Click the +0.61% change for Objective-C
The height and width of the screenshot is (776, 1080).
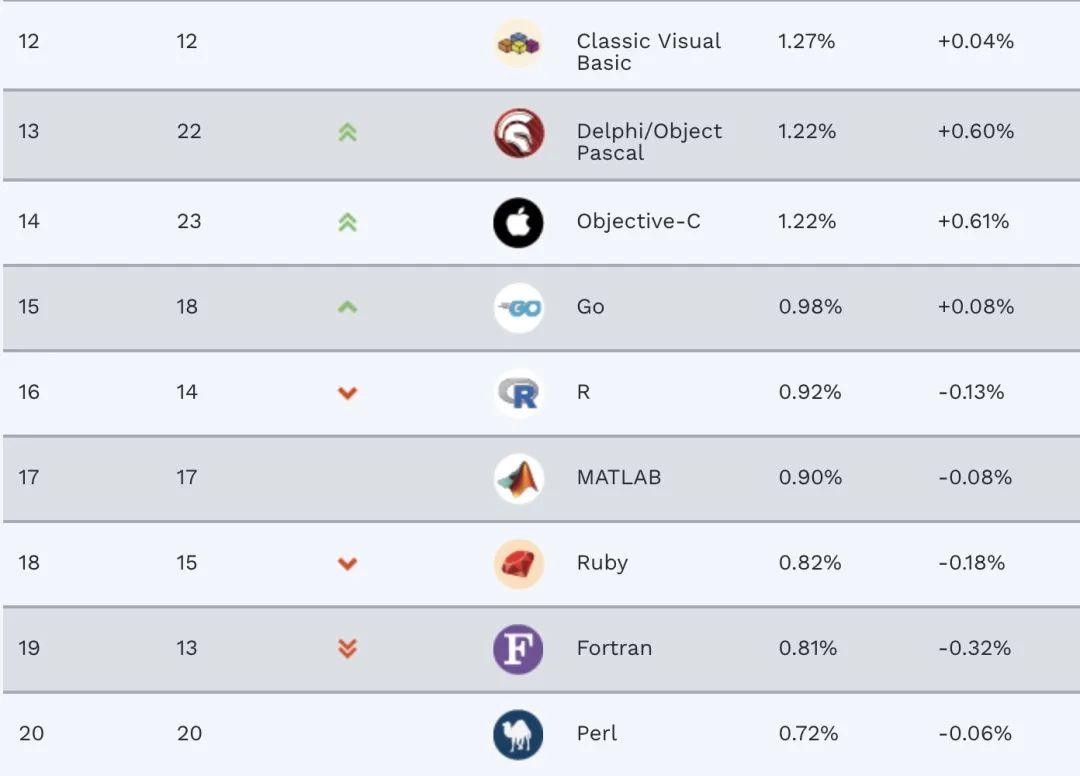coord(973,222)
